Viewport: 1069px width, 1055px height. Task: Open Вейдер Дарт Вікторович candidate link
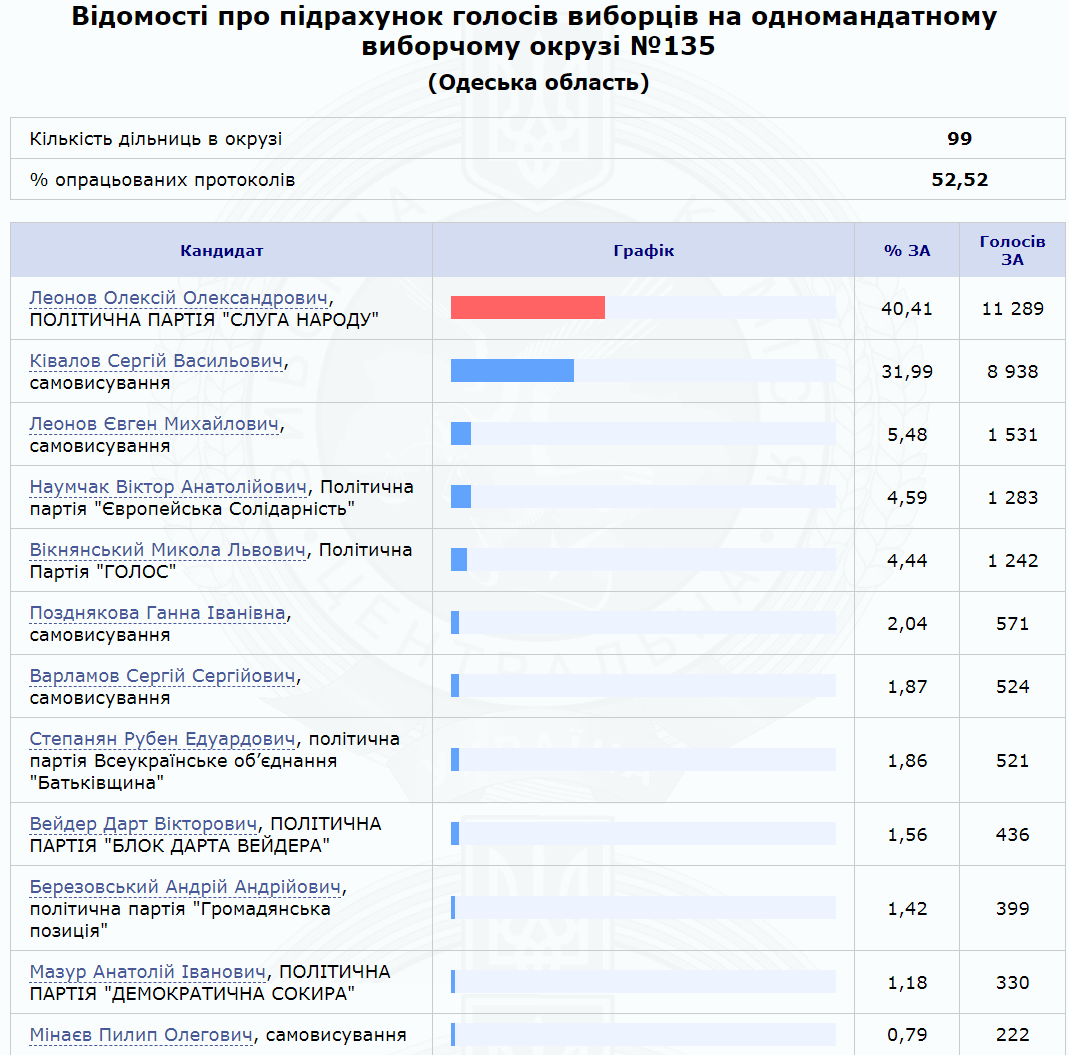click(x=144, y=824)
